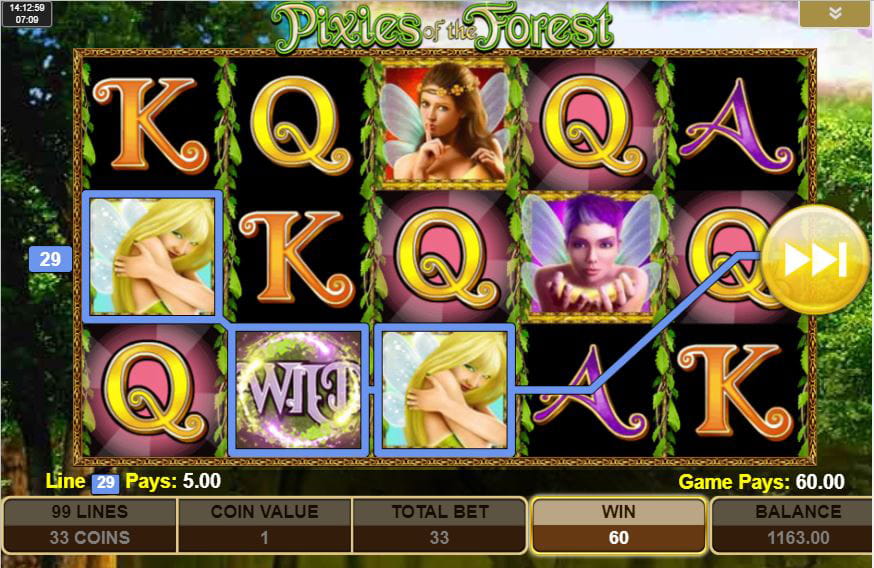The width and height of the screenshot is (874, 568).
Task: Click the Line 29 Pays text
Action: 133,481
